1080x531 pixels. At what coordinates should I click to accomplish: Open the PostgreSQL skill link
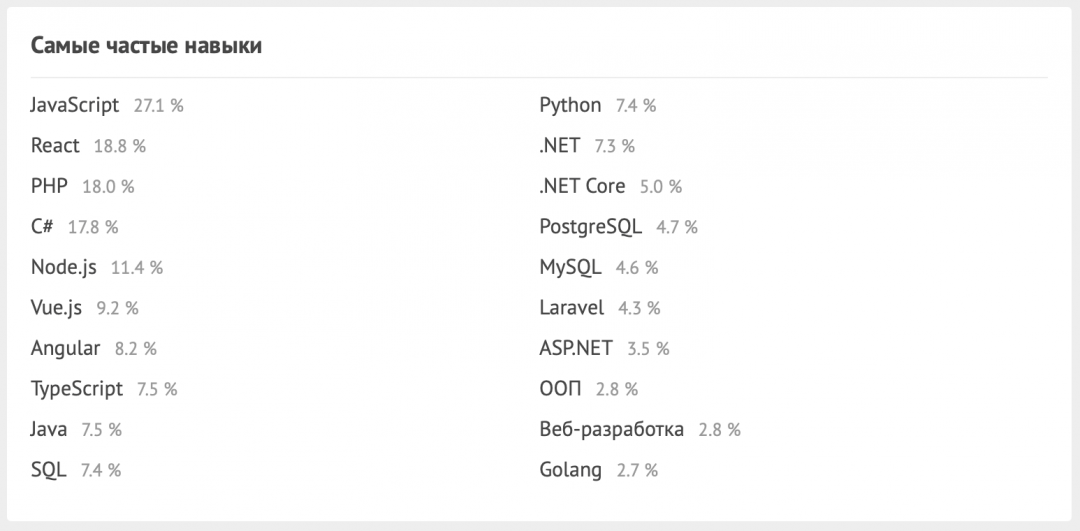tap(590, 227)
